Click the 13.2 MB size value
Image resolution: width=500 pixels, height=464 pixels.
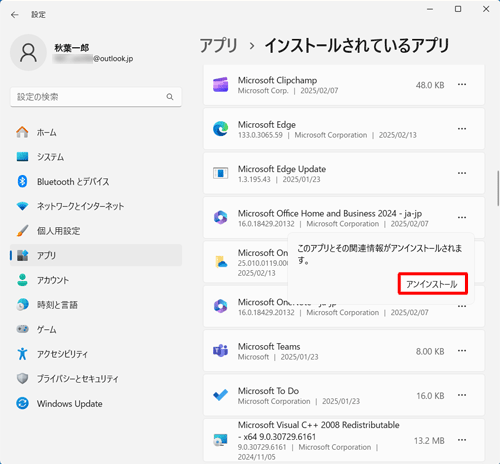tap(429, 441)
